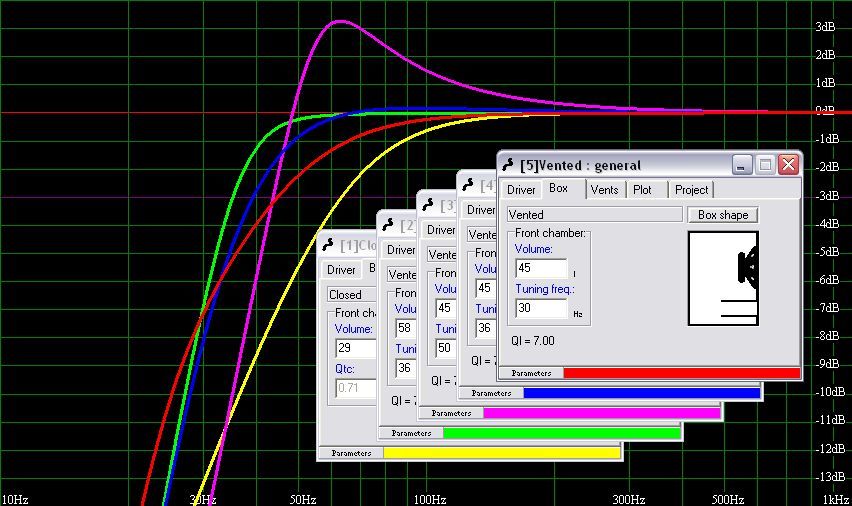This screenshot has width=852, height=506.
Task: Click the '500Hz' frequency axis label
Action: pyautogui.click(x=728, y=499)
